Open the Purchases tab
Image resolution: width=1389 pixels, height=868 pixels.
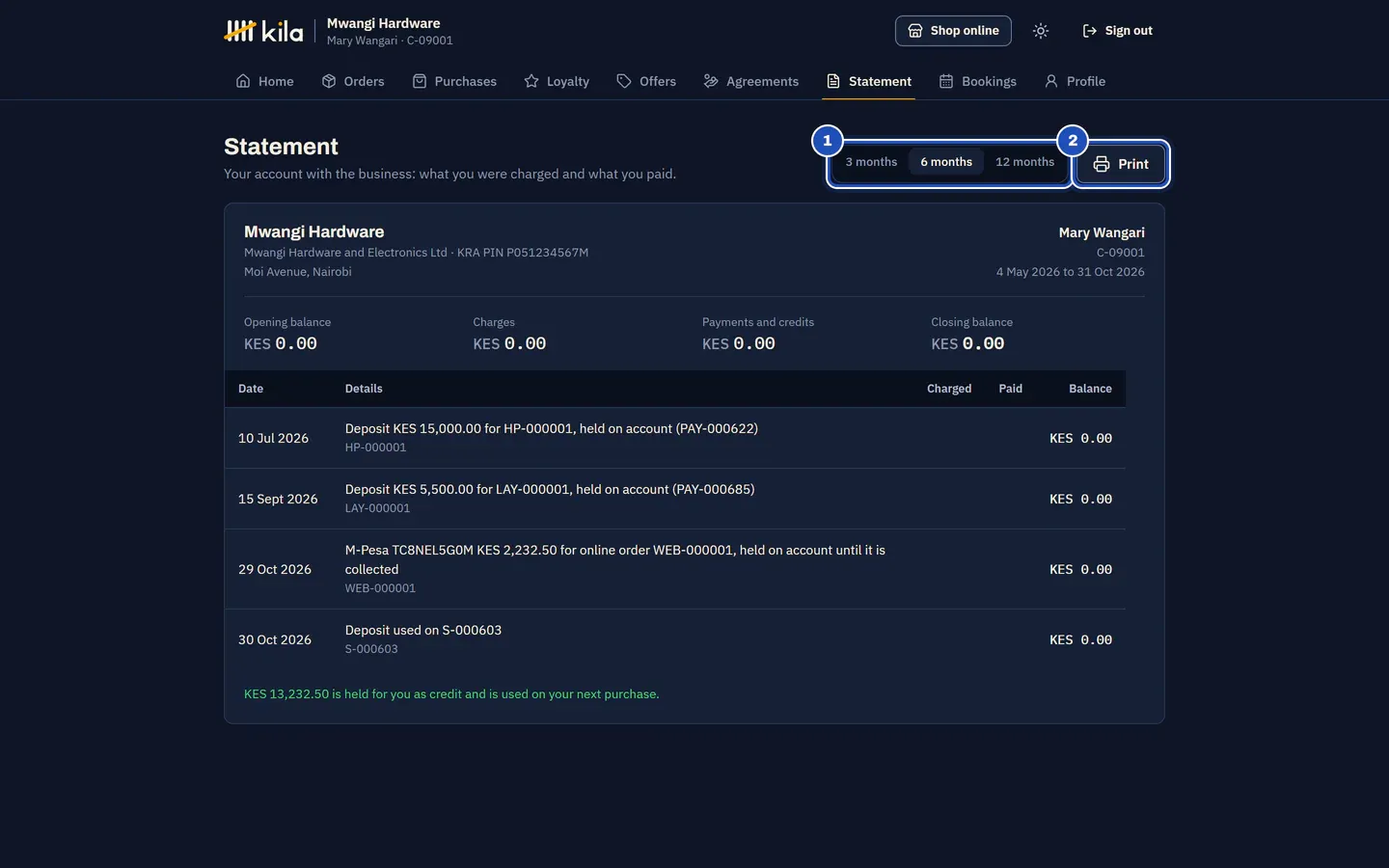click(454, 81)
